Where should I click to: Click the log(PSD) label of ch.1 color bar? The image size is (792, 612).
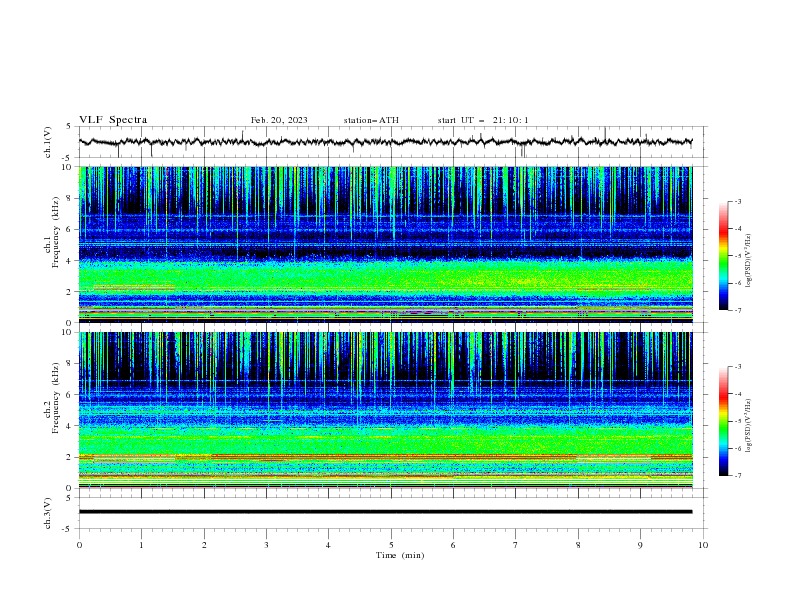tap(749, 261)
